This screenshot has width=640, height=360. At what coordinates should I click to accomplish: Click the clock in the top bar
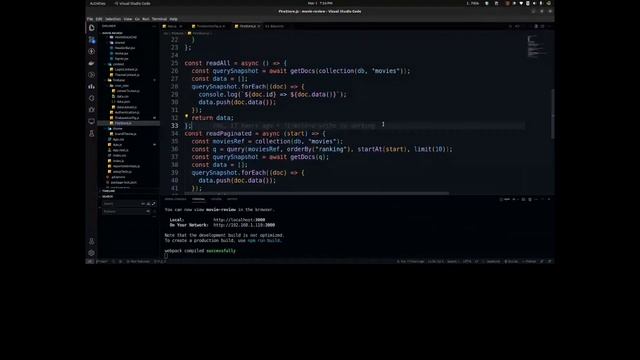click(320, 3)
